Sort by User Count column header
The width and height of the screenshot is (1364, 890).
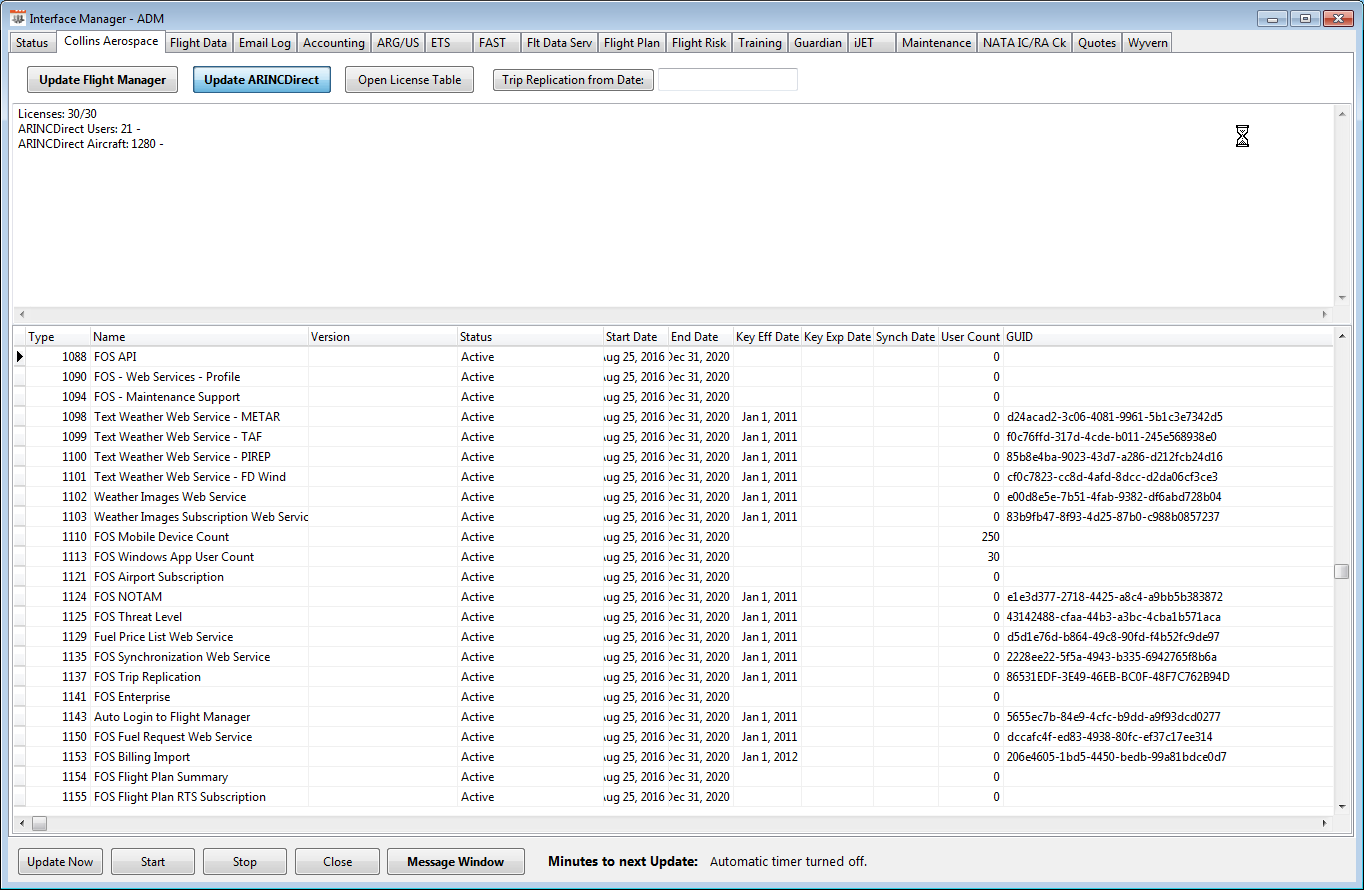pyautogui.click(x=971, y=337)
